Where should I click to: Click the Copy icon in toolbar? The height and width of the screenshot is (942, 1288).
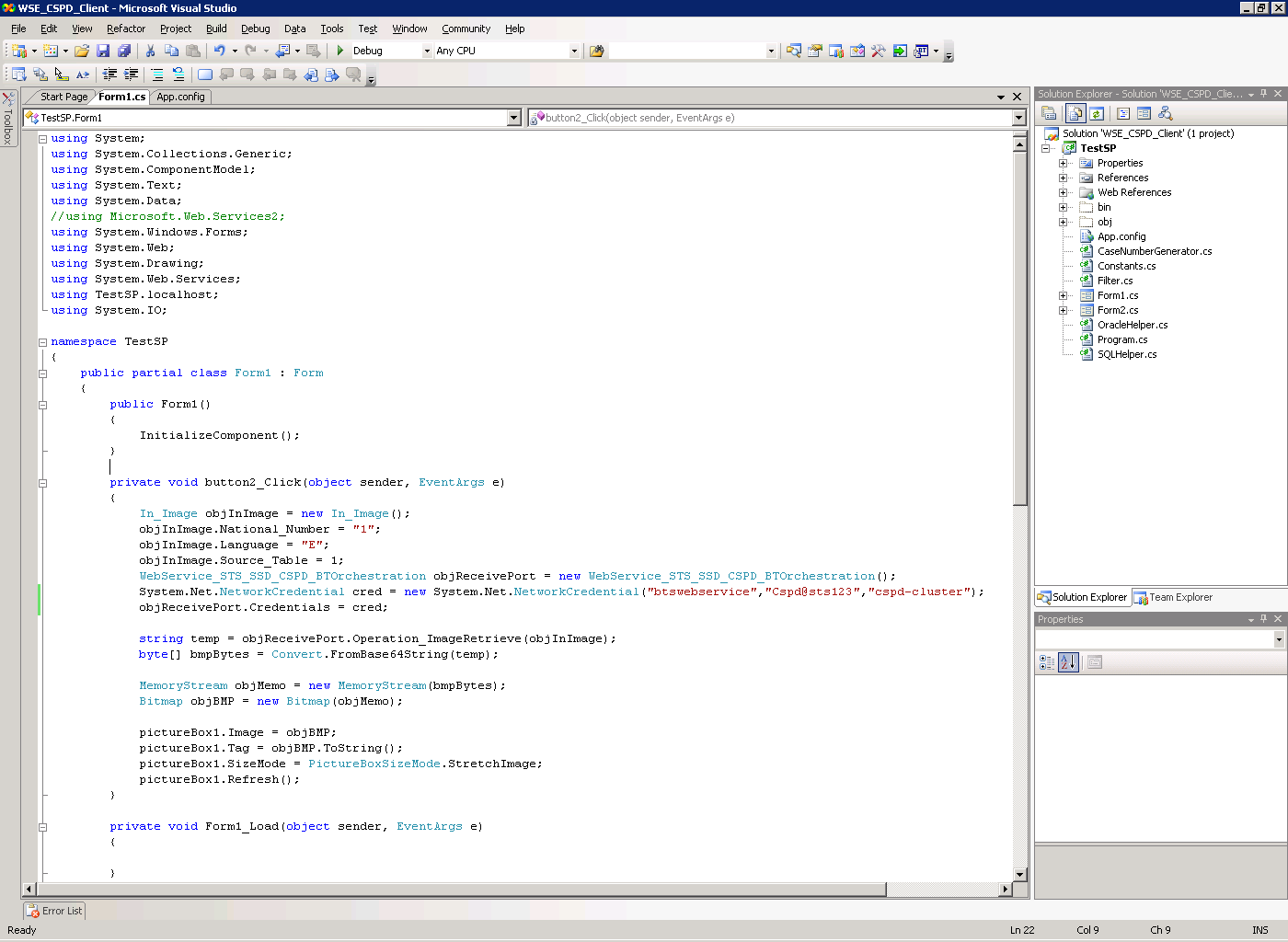coord(171,51)
